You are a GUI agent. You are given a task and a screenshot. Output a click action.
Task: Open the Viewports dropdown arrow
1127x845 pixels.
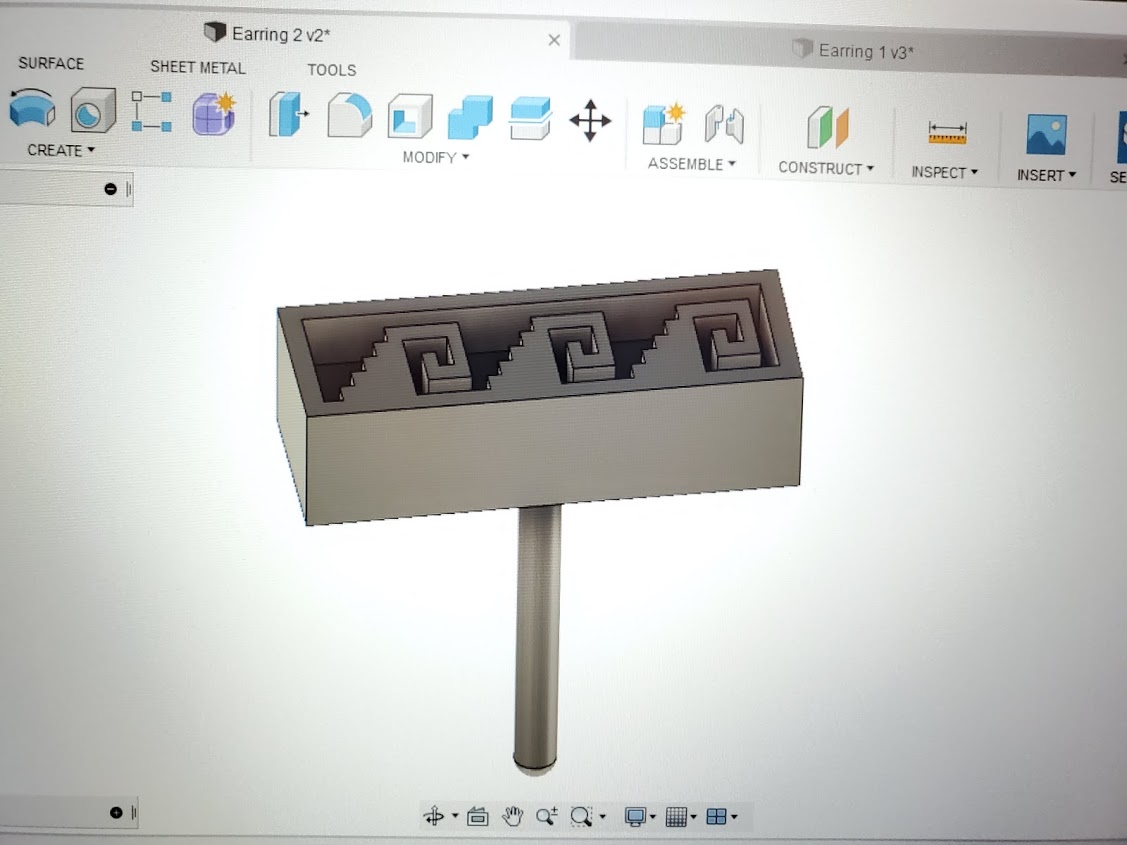(x=734, y=816)
